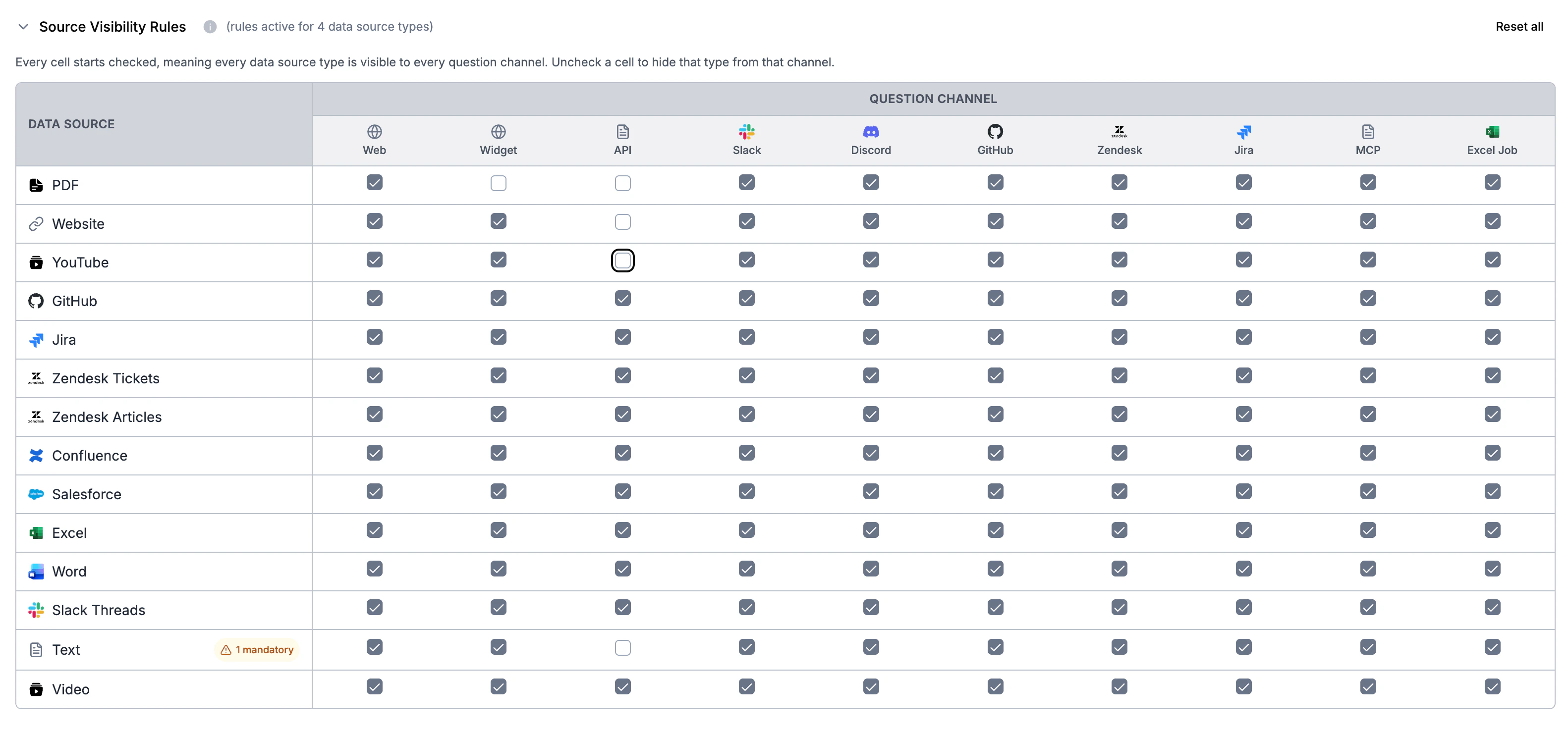This screenshot has height=732, width=1568.
Task: Uncheck PDF for the Web channel
Action: pyautogui.click(x=374, y=183)
